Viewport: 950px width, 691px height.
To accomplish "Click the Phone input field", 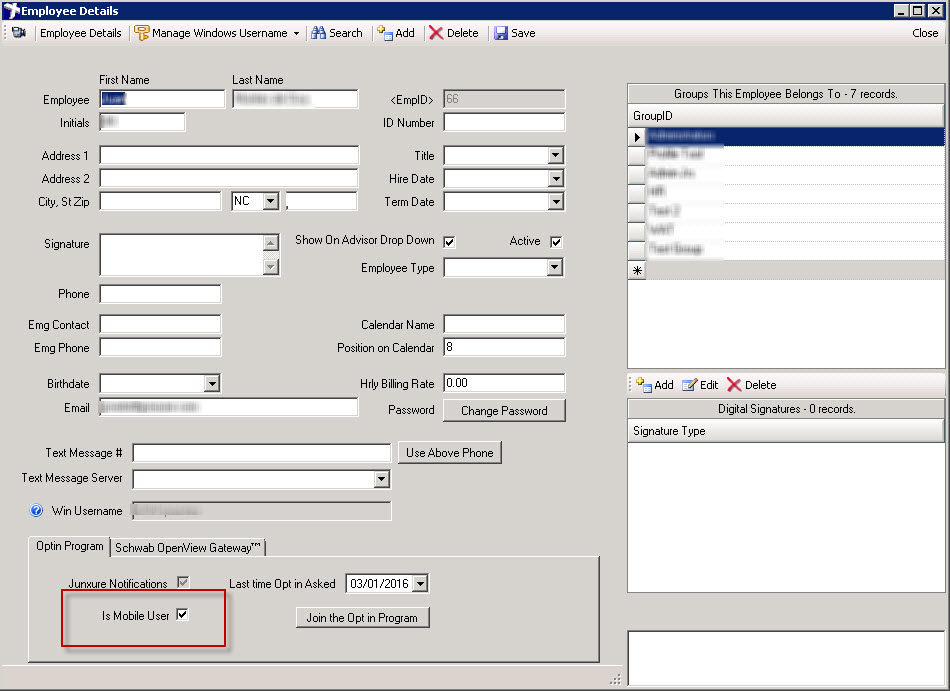I will tap(161, 294).
